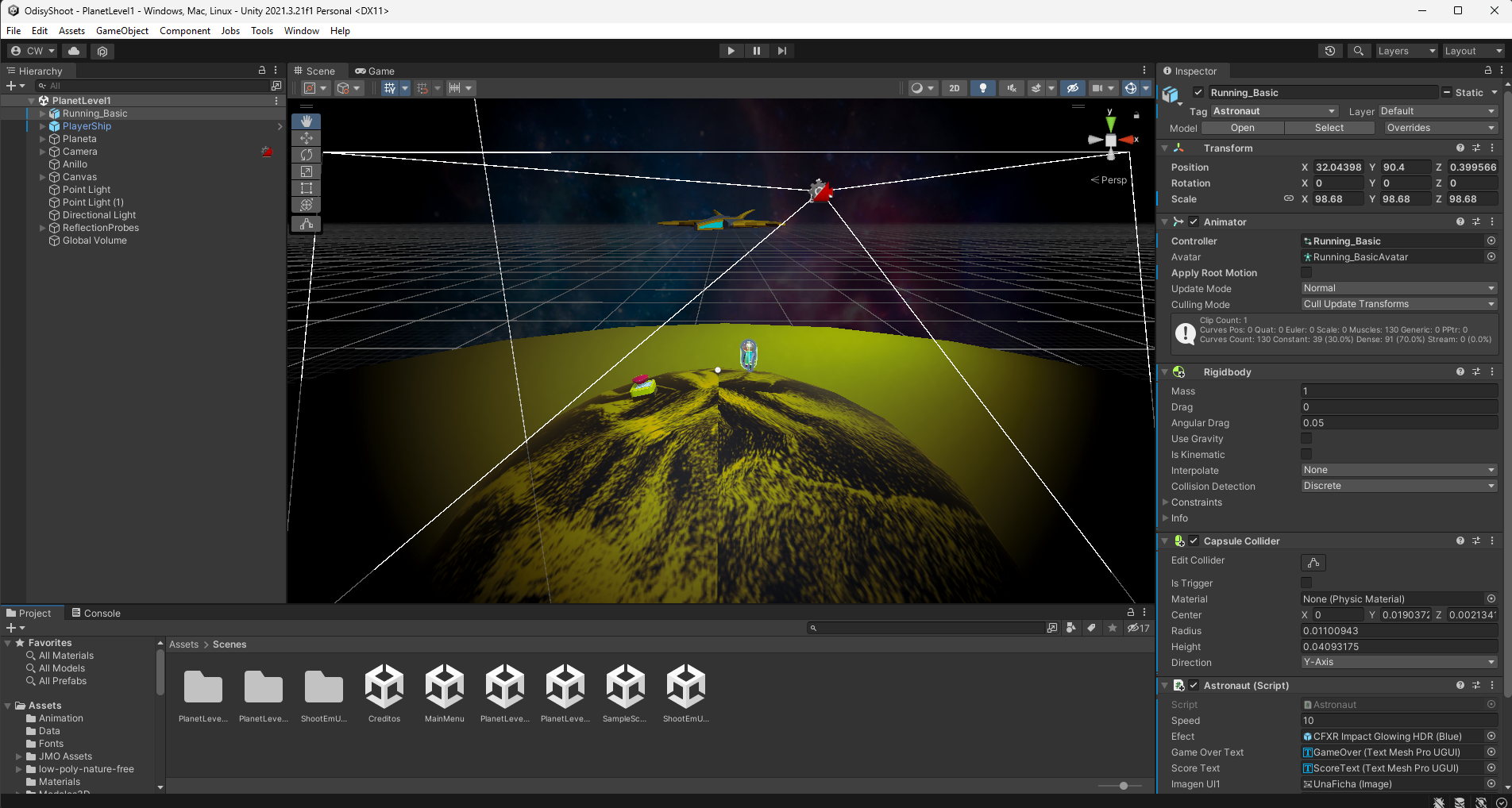Expand the Canvas object in Hierarchy
The height and width of the screenshot is (808, 1512).
tap(43, 177)
